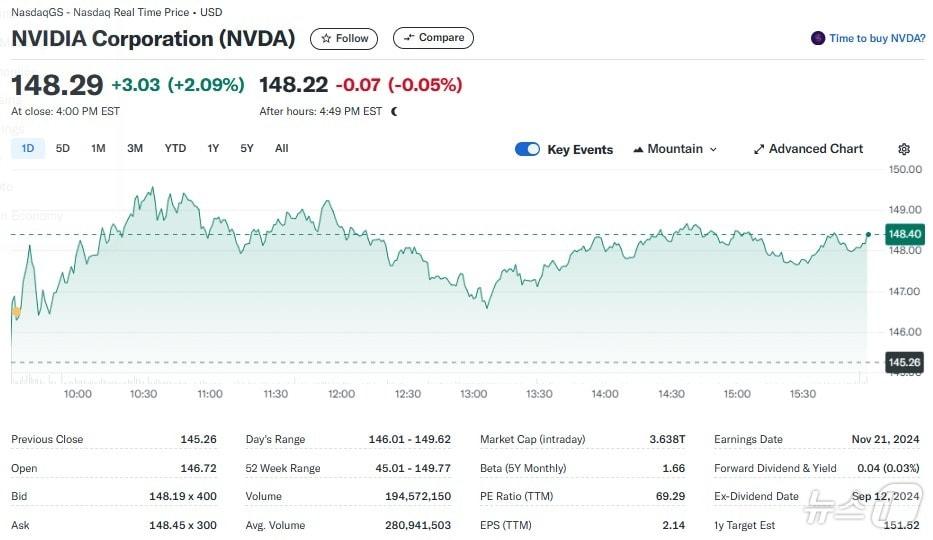Click the expand arrows Advanced Chart icon
Viewport: 933px width, 540px height.
click(759, 149)
